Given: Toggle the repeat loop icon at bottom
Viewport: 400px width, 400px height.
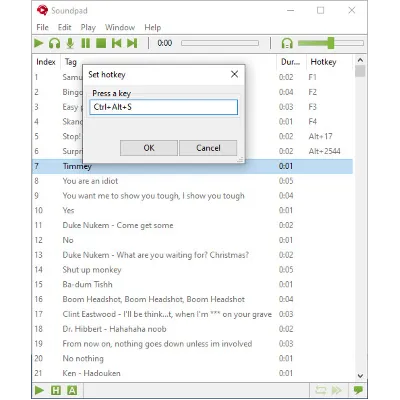Looking at the screenshot, I should tap(321, 390).
